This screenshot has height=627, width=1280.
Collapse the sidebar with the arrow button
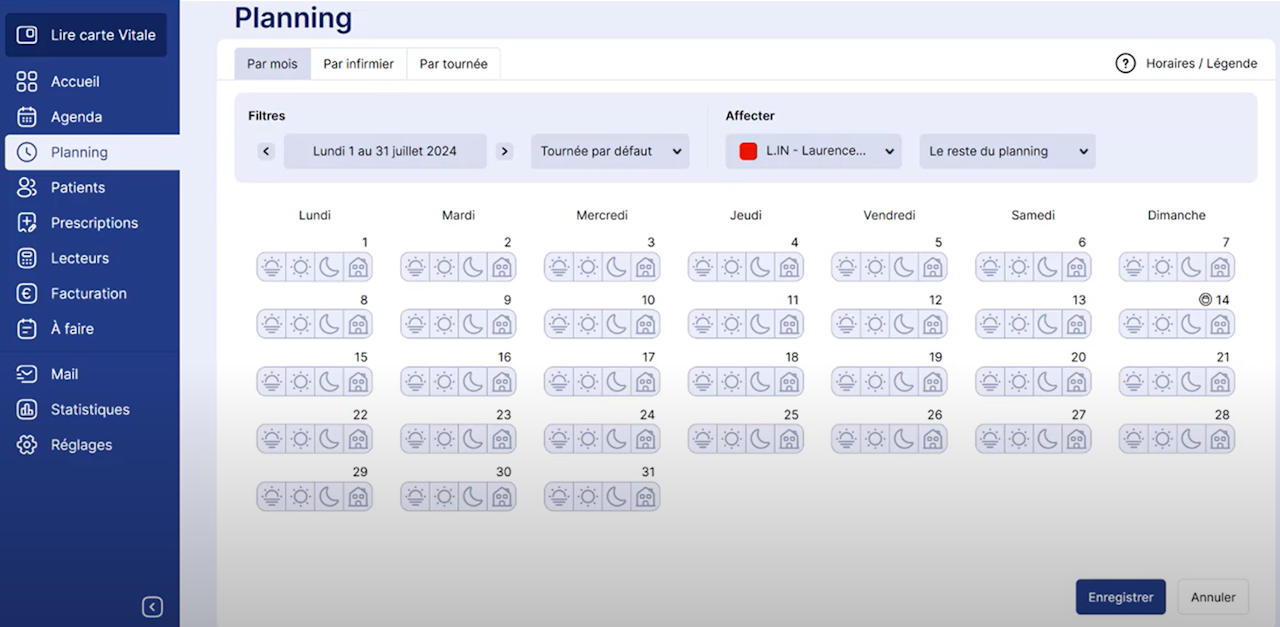pyautogui.click(x=152, y=607)
